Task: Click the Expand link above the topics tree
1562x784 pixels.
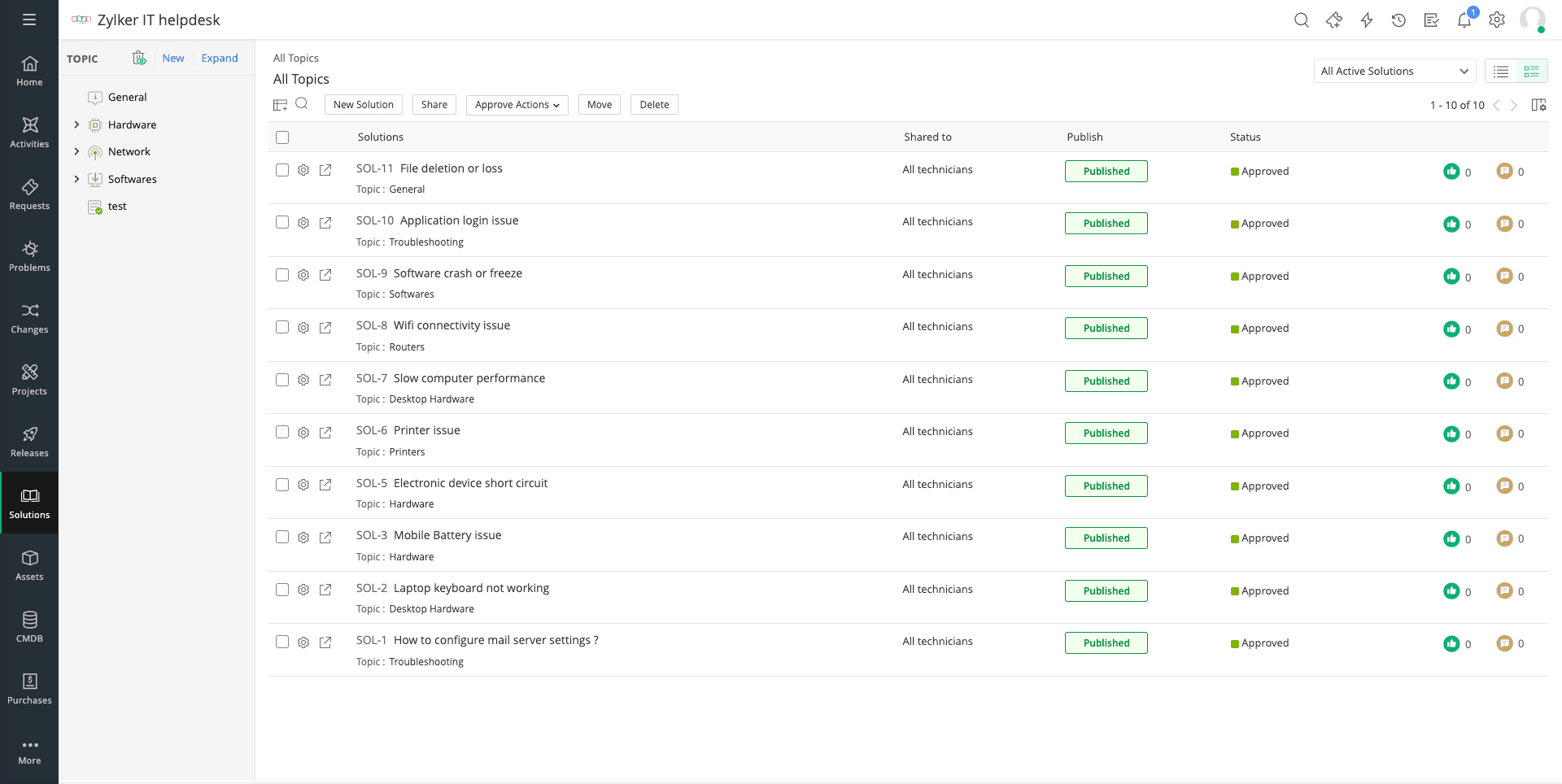Action: [x=220, y=58]
